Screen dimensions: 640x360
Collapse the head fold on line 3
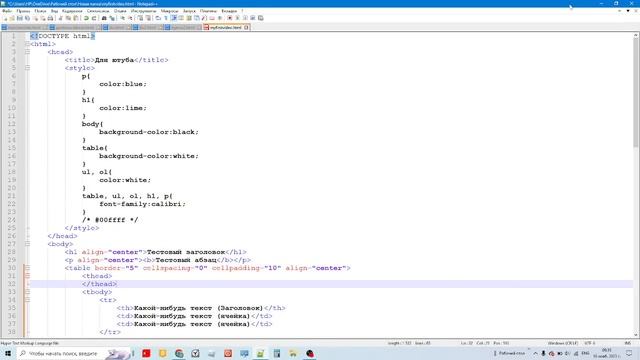click(x=27, y=52)
